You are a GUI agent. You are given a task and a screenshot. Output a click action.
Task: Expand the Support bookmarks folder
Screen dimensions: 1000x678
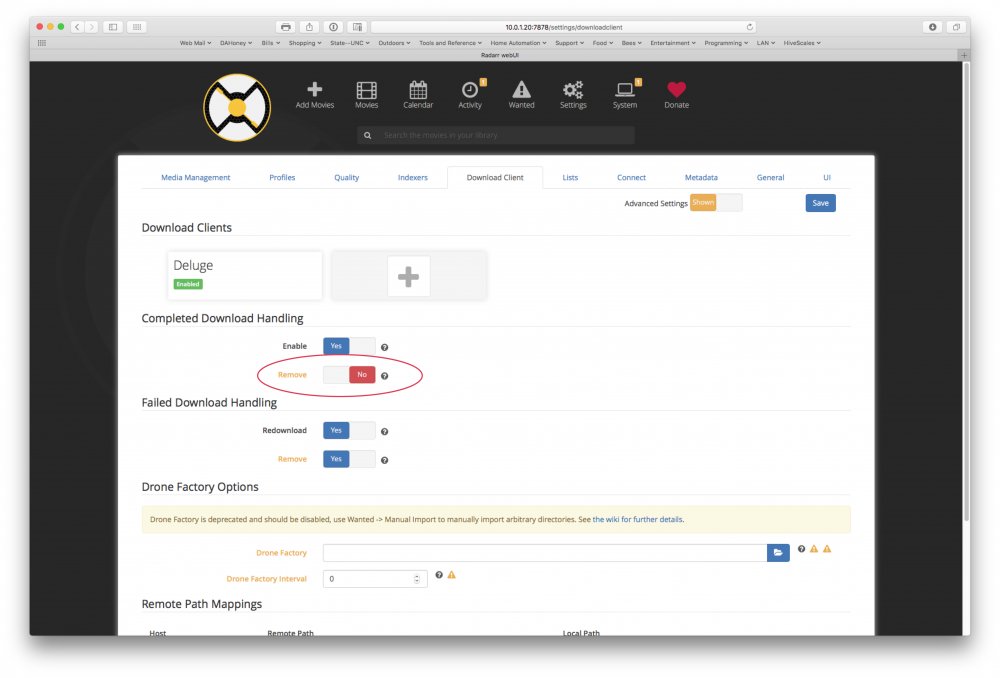tap(570, 43)
